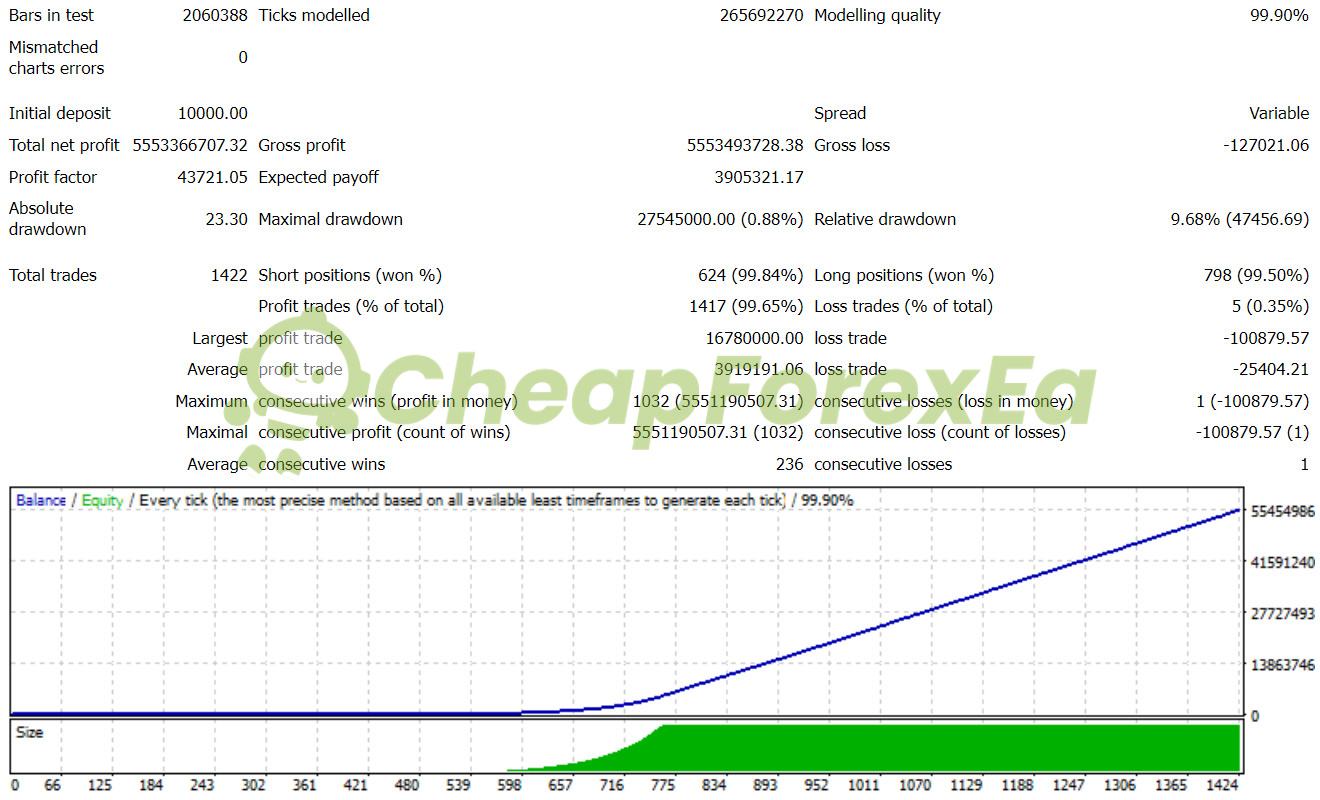Click the Profit factor value 43721.05

(x=212, y=177)
